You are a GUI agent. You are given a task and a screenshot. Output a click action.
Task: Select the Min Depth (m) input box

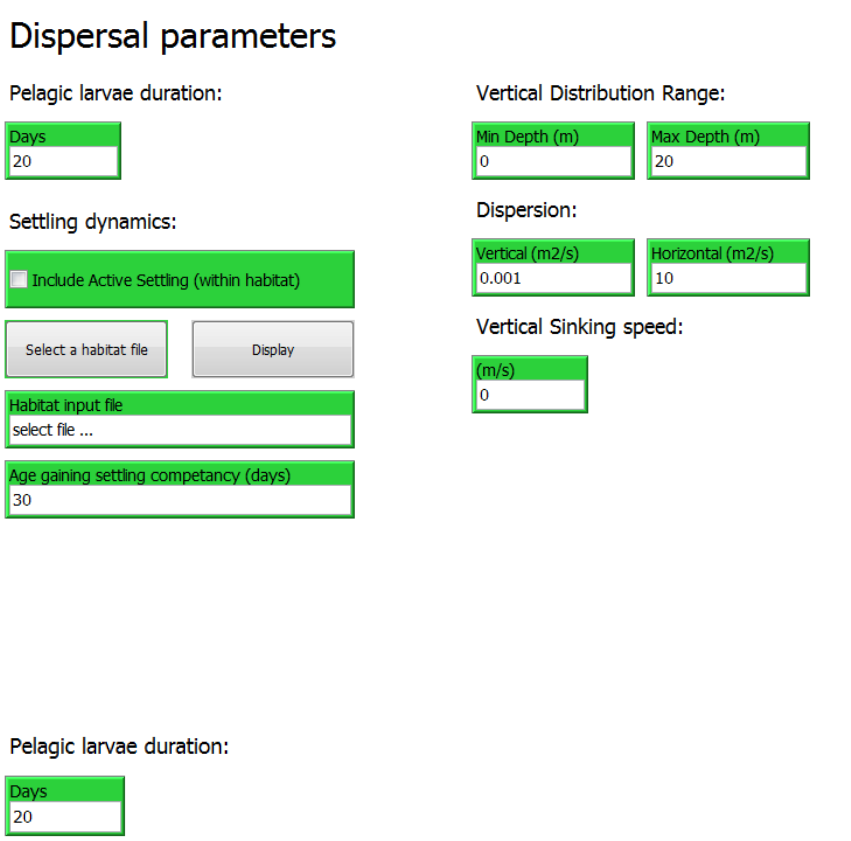(x=553, y=161)
